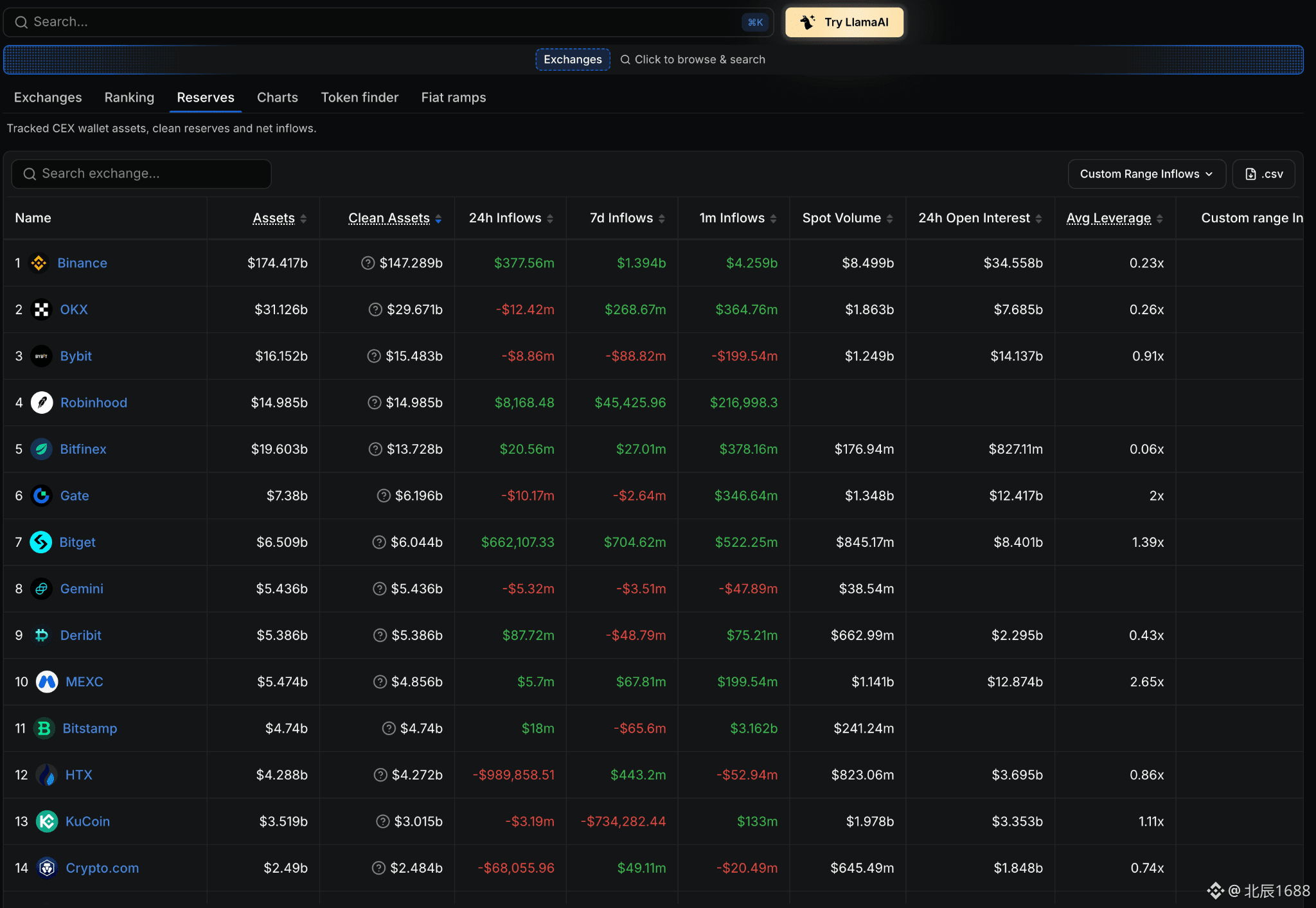The image size is (1316, 908).
Task: Click the Bitget logo icon
Action: coord(41,542)
